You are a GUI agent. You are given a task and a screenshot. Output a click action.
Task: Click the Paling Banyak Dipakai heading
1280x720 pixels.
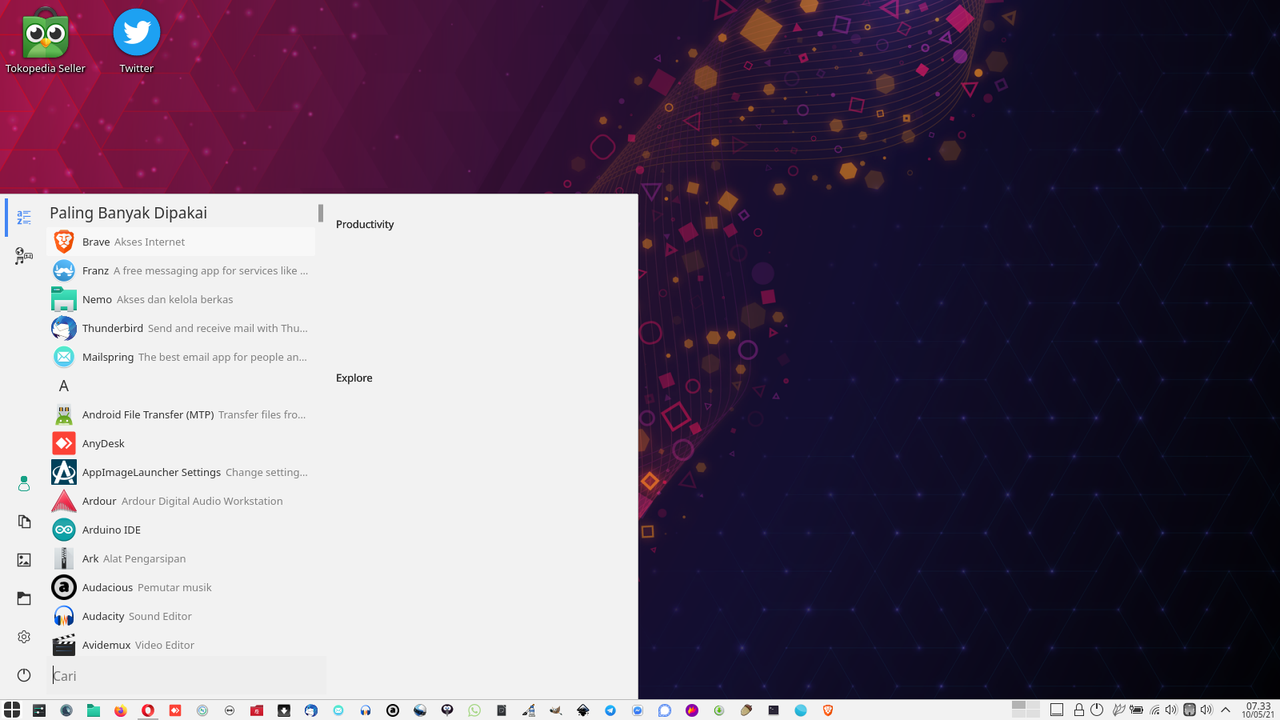tap(128, 213)
